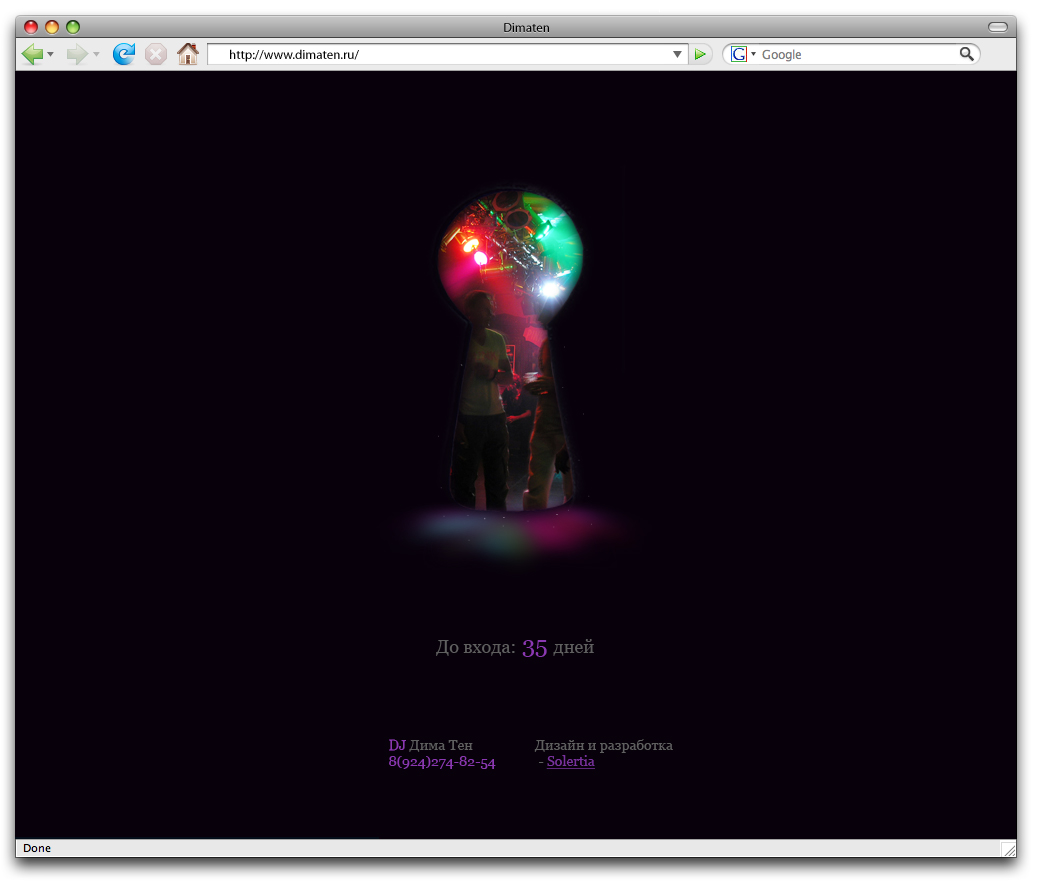Click the Дизайн и разработка text
Viewport: 1054px width, 894px height.
pyautogui.click(x=604, y=745)
